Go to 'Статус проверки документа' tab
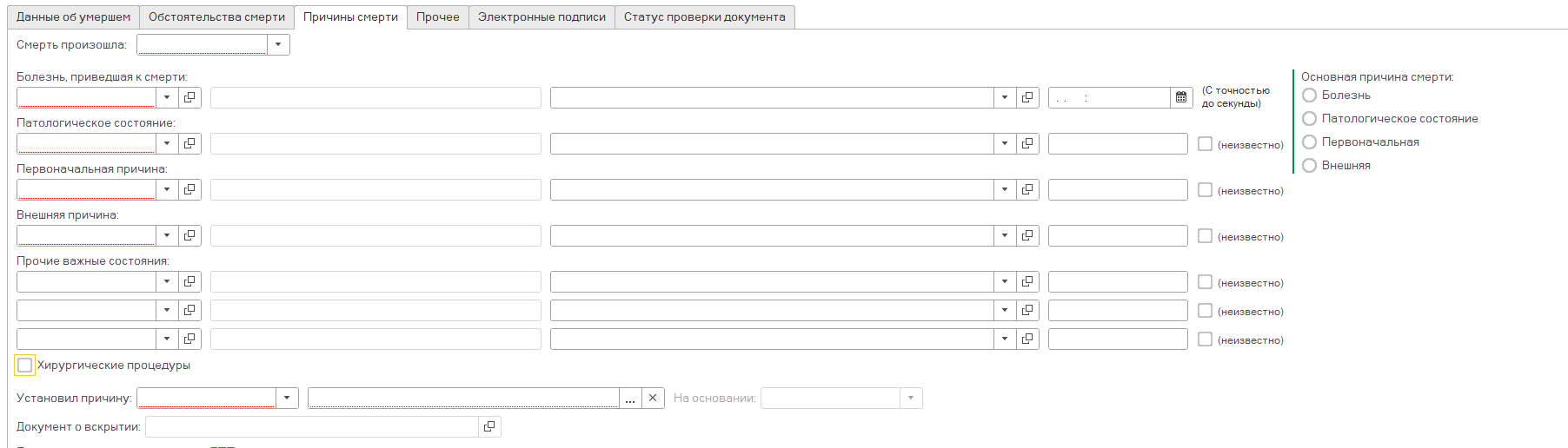Image resolution: width=1568 pixels, height=448 pixels. click(704, 17)
